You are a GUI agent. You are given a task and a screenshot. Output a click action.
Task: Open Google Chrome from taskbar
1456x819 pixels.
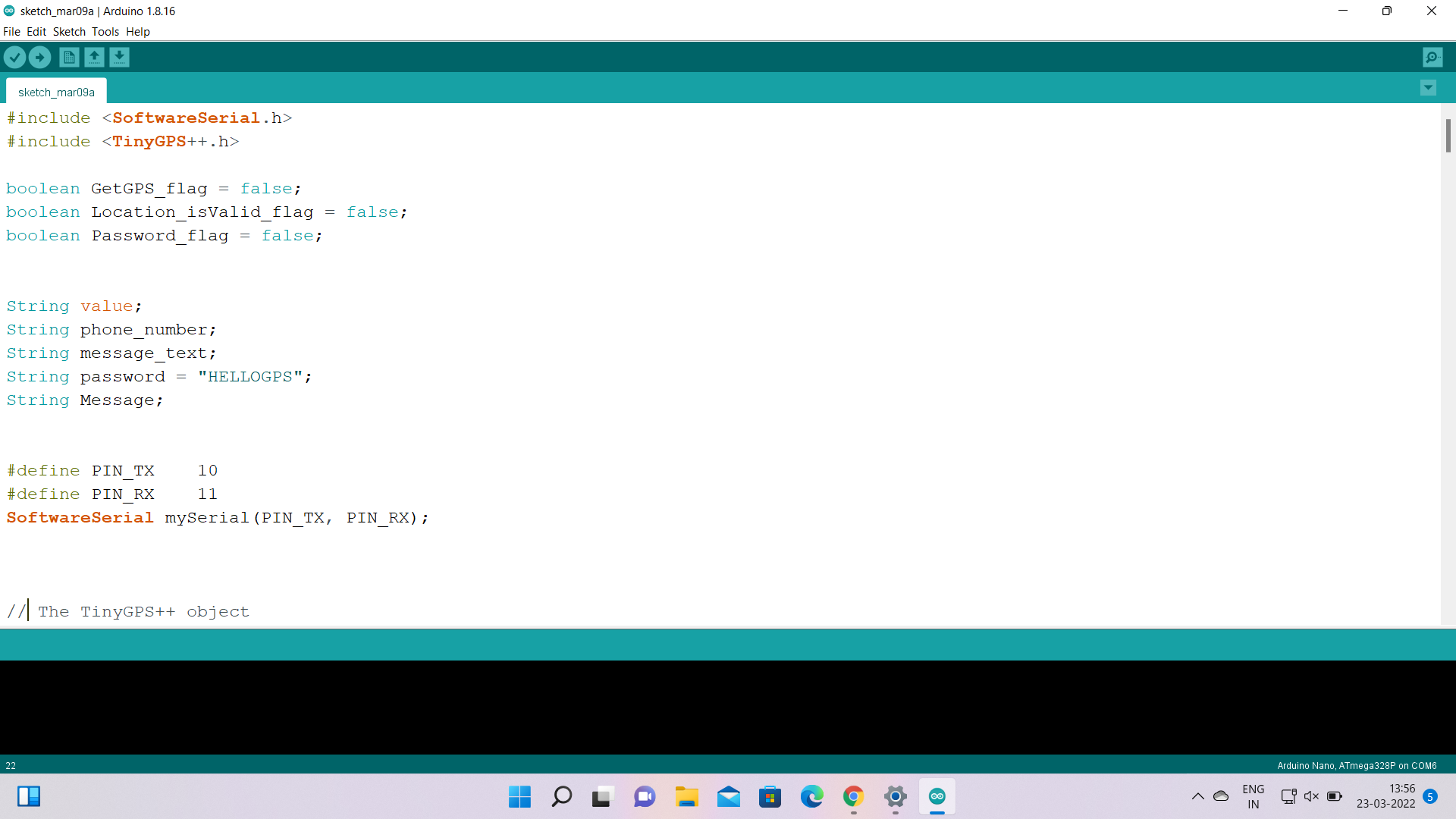(x=854, y=797)
